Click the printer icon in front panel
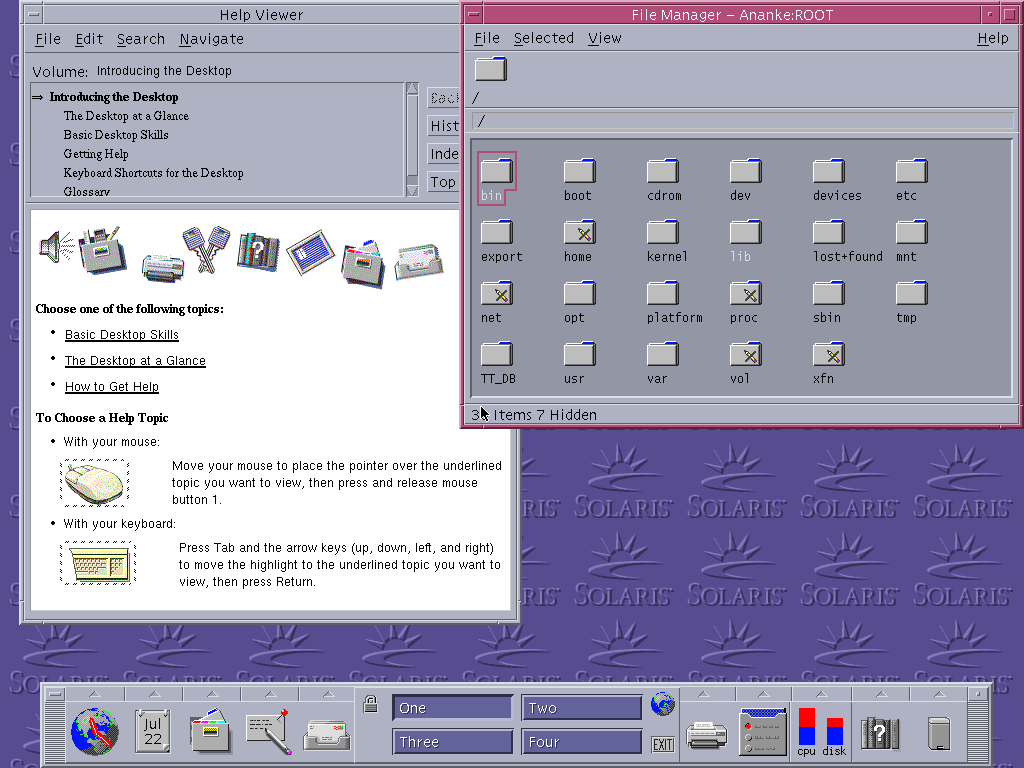1024x768 pixels. click(707, 736)
